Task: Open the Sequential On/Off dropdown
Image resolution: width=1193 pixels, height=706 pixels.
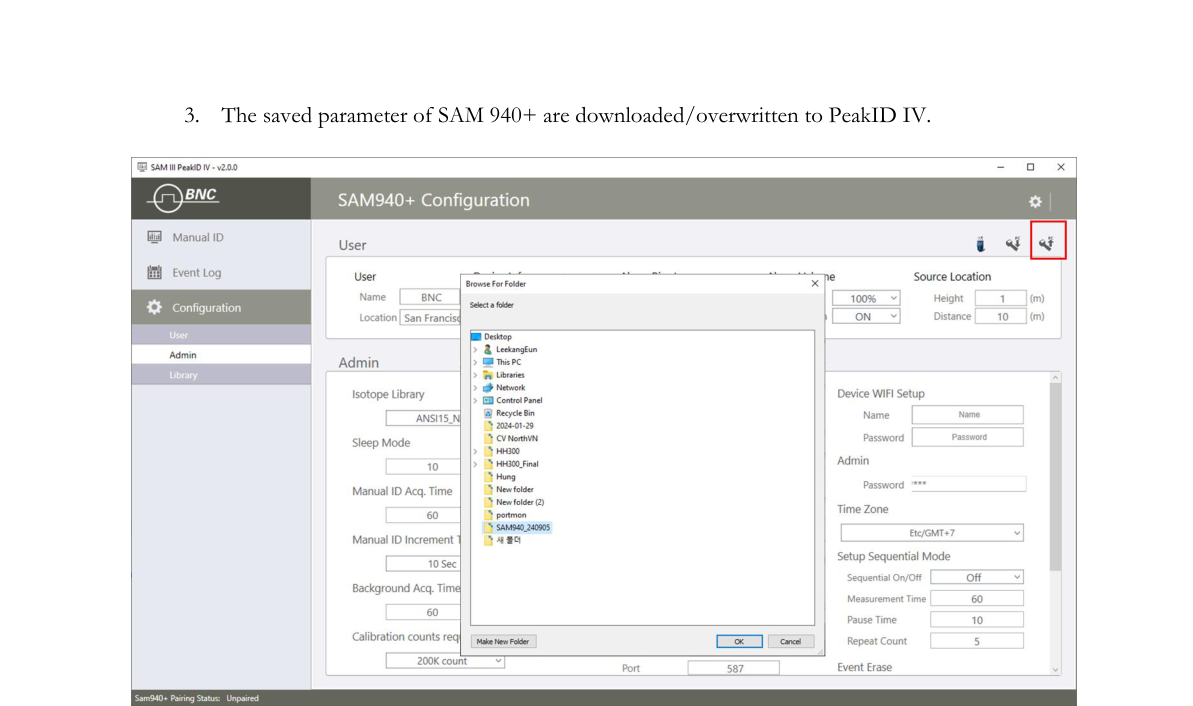Action: (x=977, y=577)
